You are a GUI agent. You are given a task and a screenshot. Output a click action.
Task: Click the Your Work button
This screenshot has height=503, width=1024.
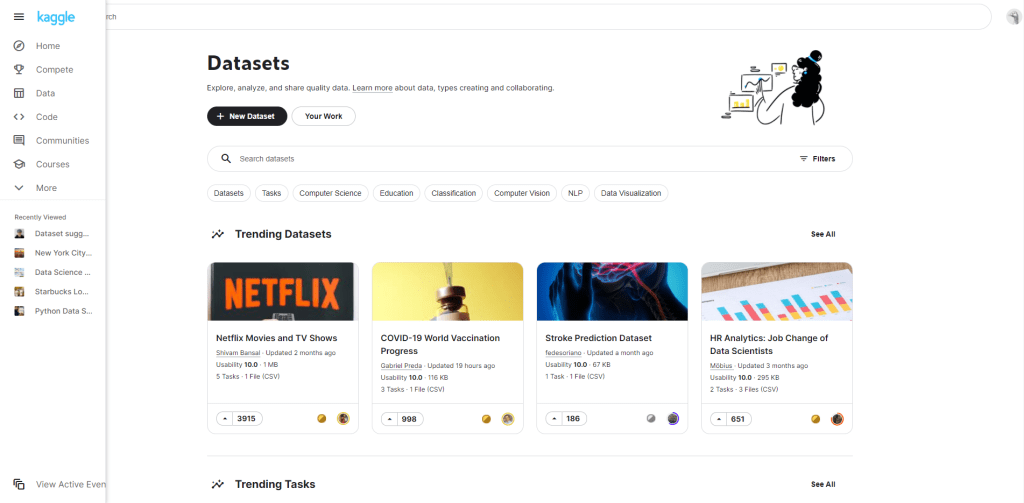coord(323,116)
